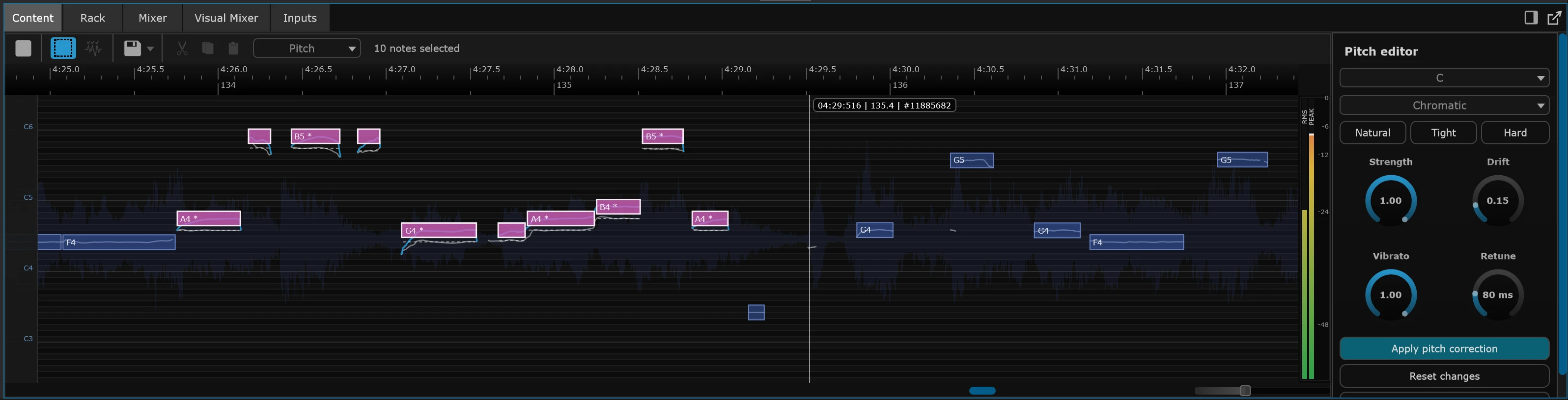Select the A4 note following the long F4
Screen dimensions: 1568x400
tap(209, 218)
